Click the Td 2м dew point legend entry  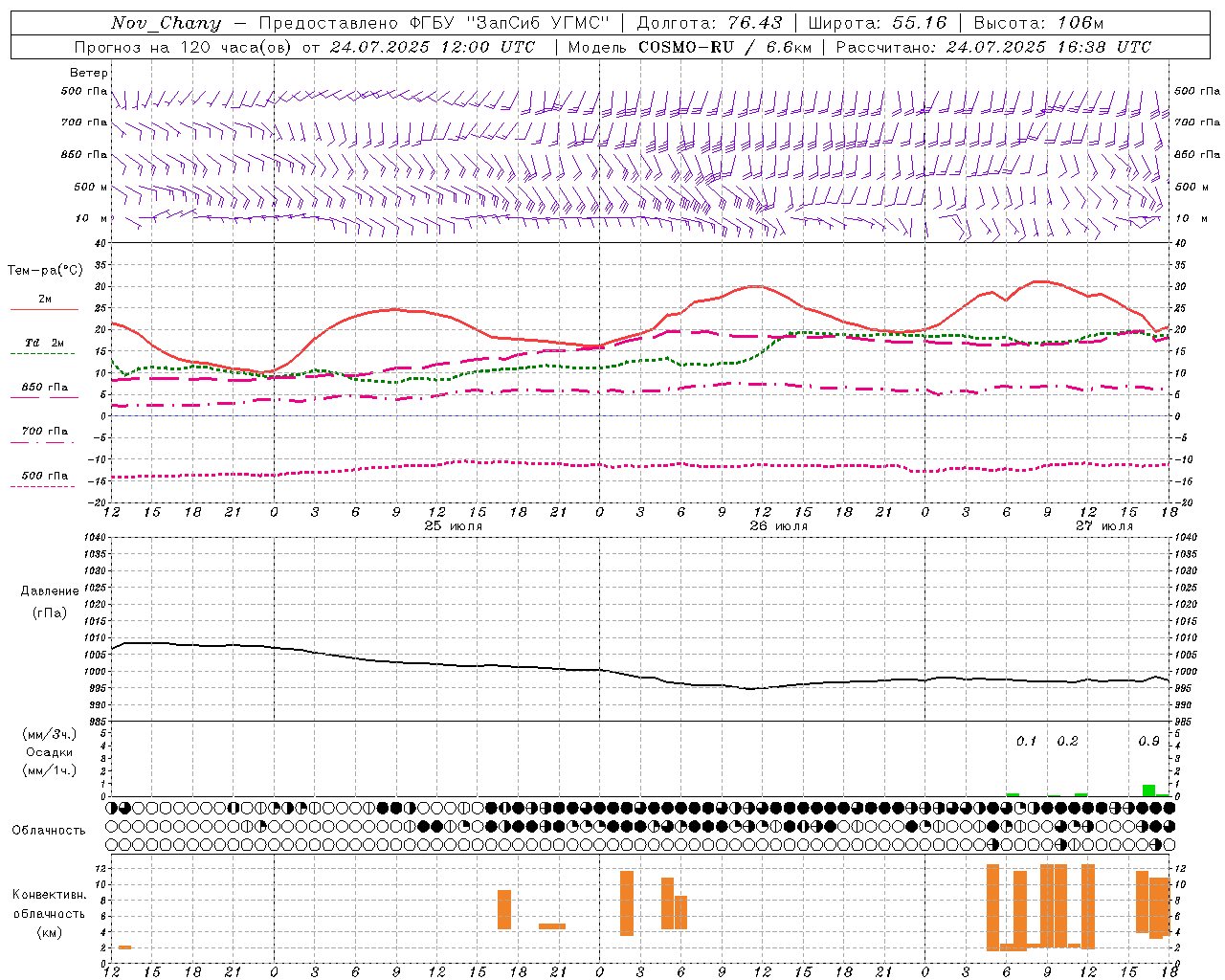coord(44,343)
